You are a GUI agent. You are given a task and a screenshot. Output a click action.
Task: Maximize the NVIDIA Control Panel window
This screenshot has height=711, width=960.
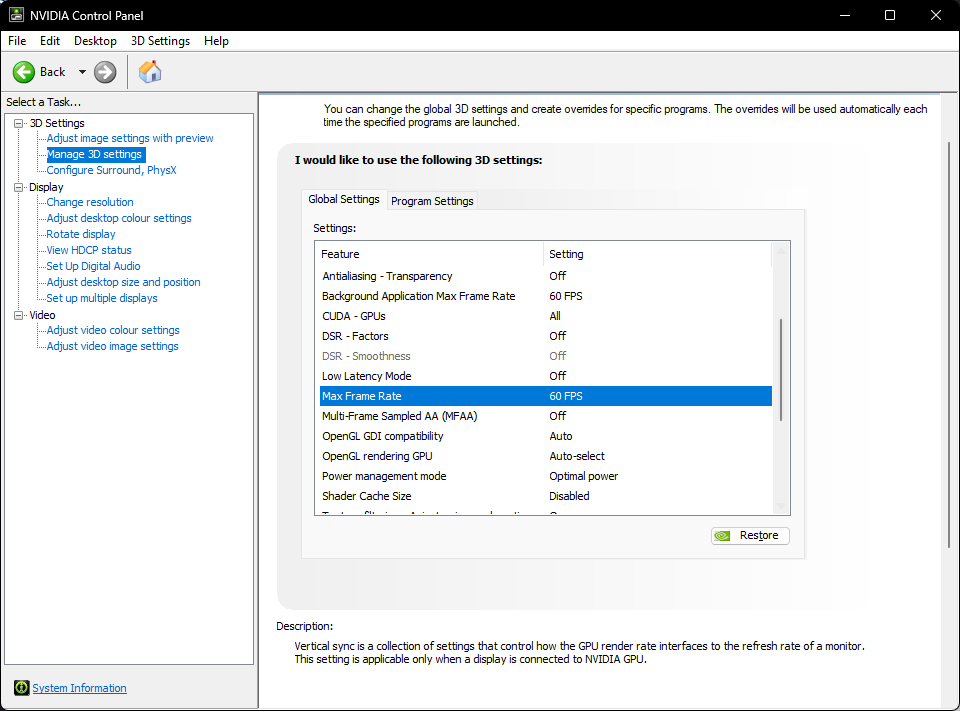pyautogui.click(x=890, y=15)
